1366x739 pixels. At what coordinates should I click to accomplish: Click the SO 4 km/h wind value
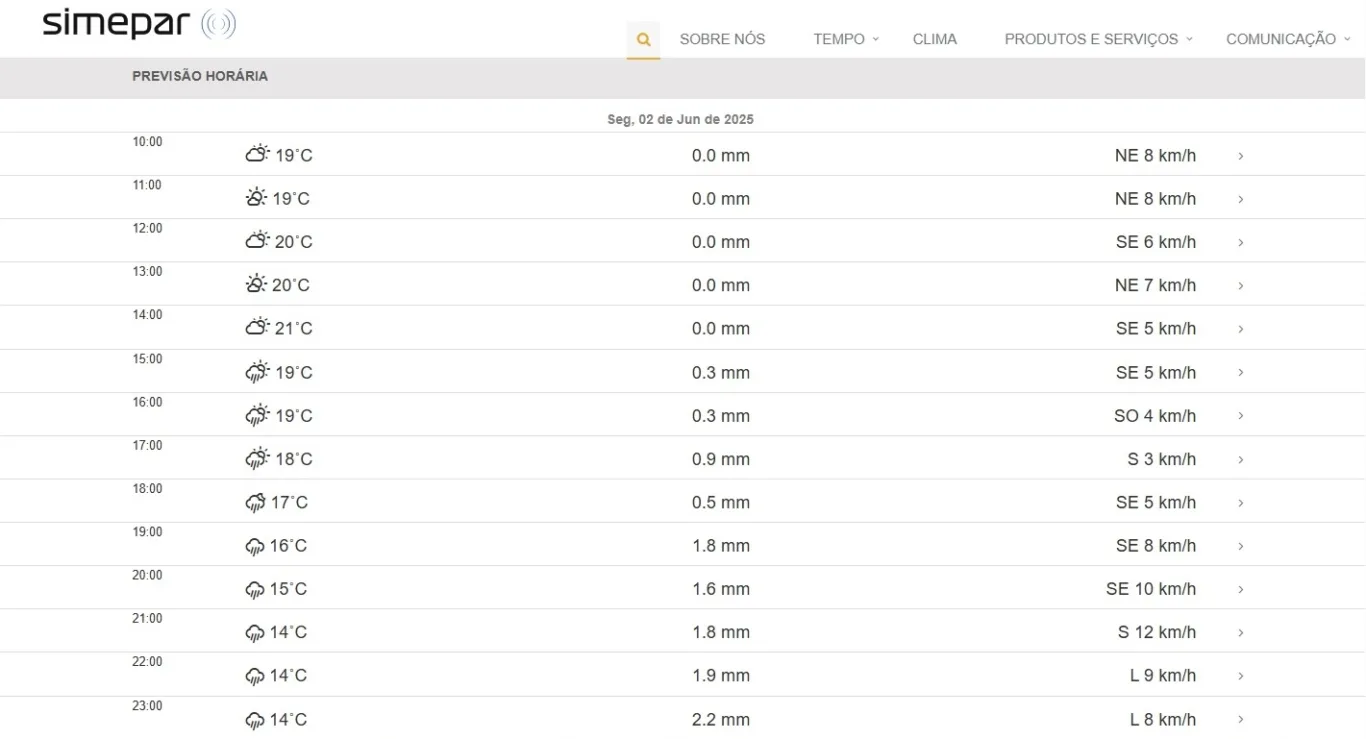coord(1155,415)
